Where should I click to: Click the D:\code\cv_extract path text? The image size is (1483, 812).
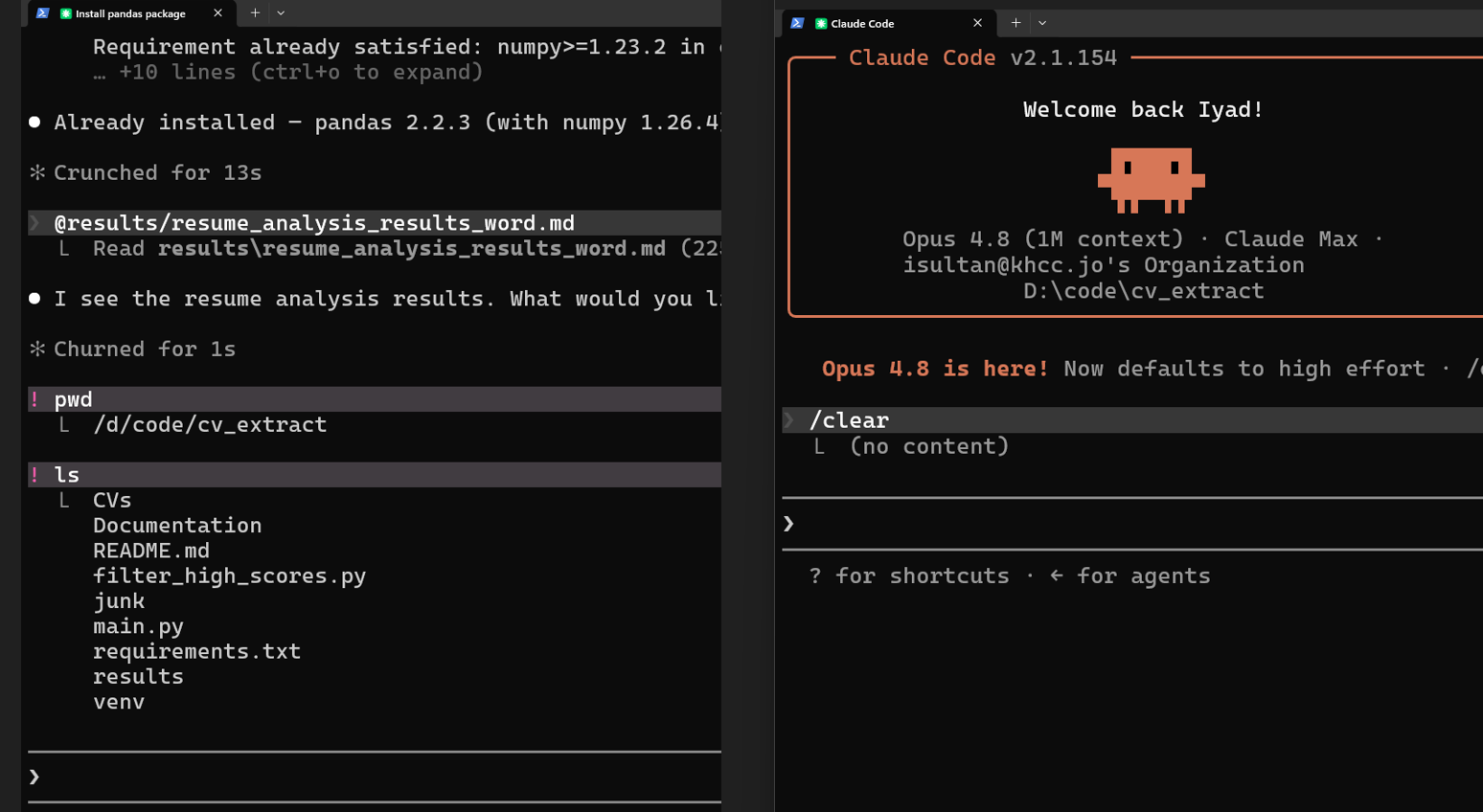coord(1143,291)
